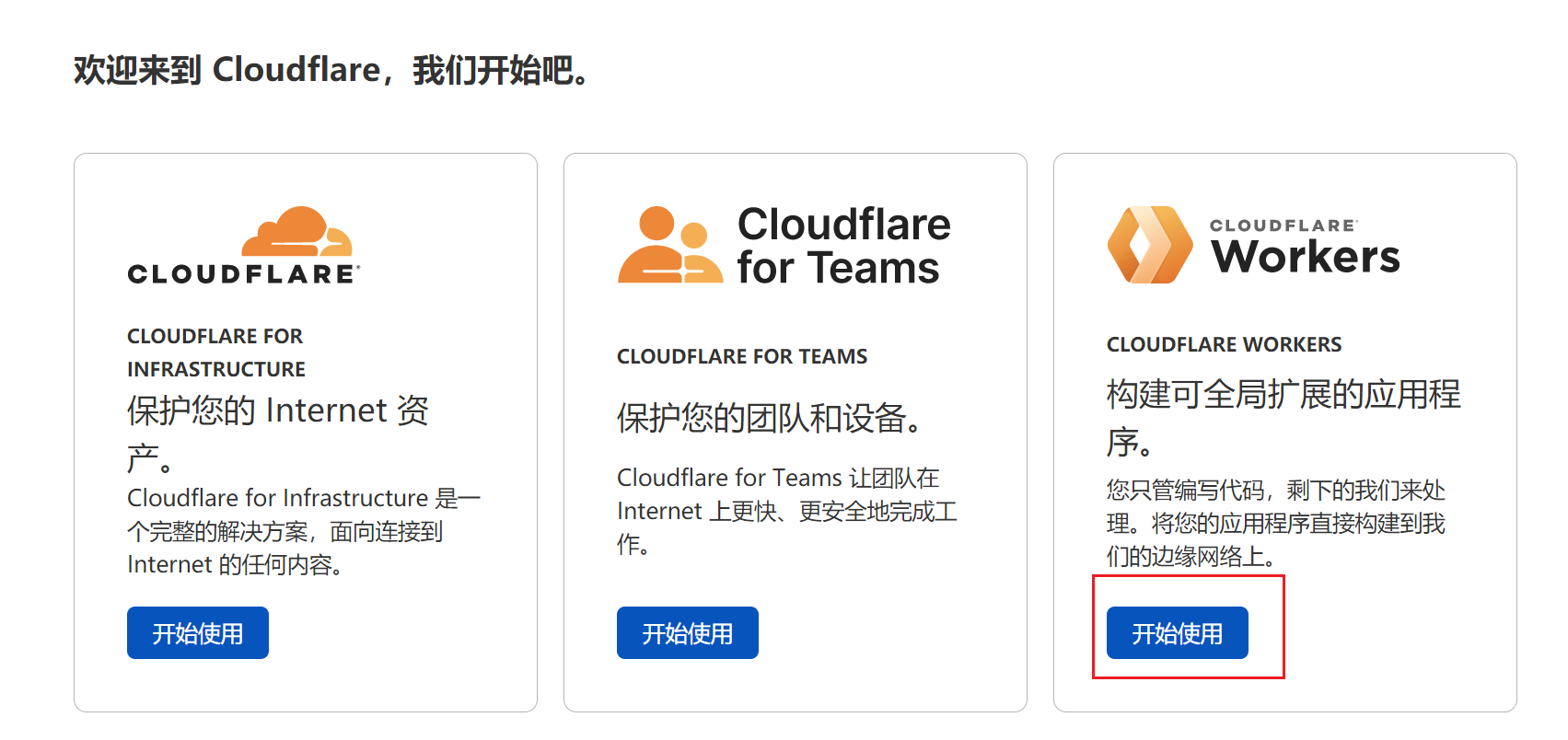Click the 欢迎来到 Cloudflare welcome heading

click(x=331, y=70)
